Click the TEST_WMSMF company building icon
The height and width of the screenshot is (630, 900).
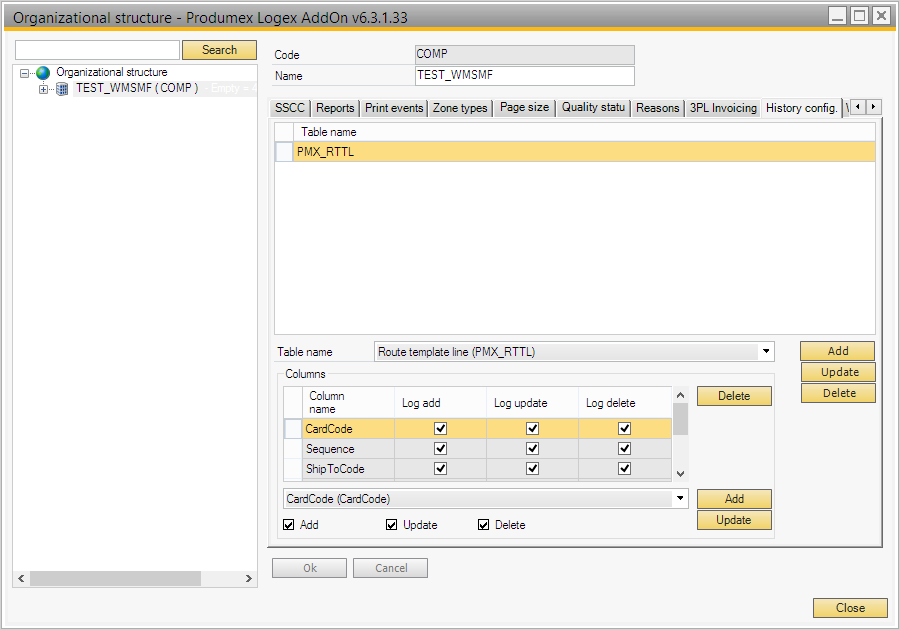tap(62, 89)
